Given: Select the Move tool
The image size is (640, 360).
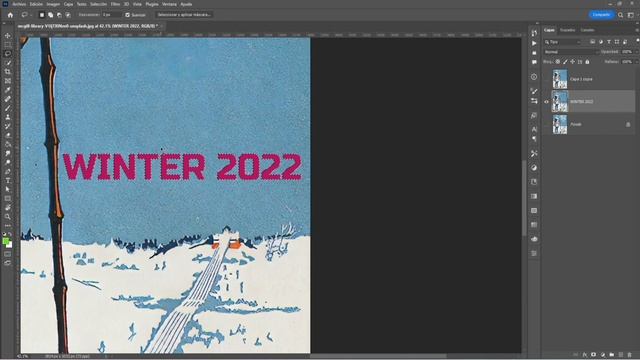Looking at the screenshot, I should (8, 36).
